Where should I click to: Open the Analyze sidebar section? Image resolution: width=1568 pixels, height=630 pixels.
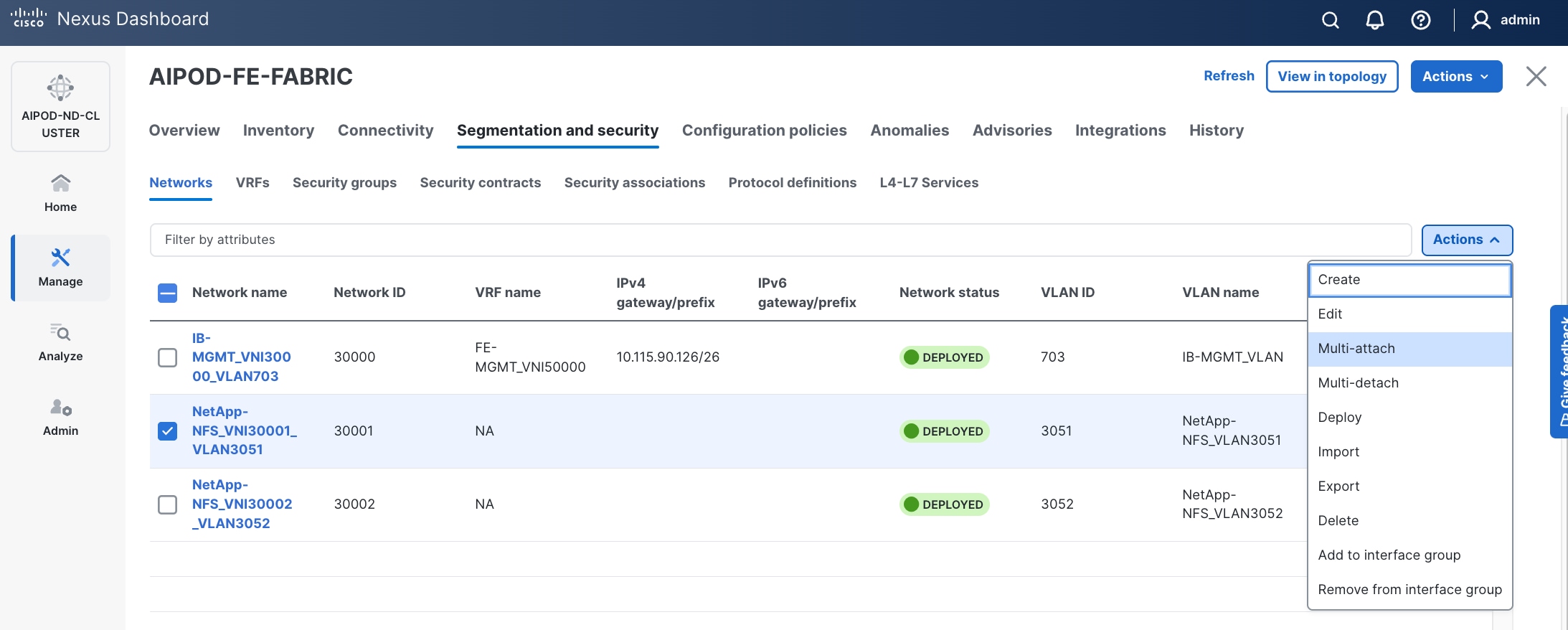pyautogui.click(x=60, y=342)
